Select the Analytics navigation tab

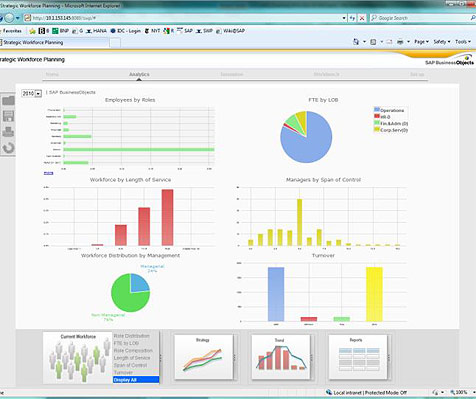point(139,74)
